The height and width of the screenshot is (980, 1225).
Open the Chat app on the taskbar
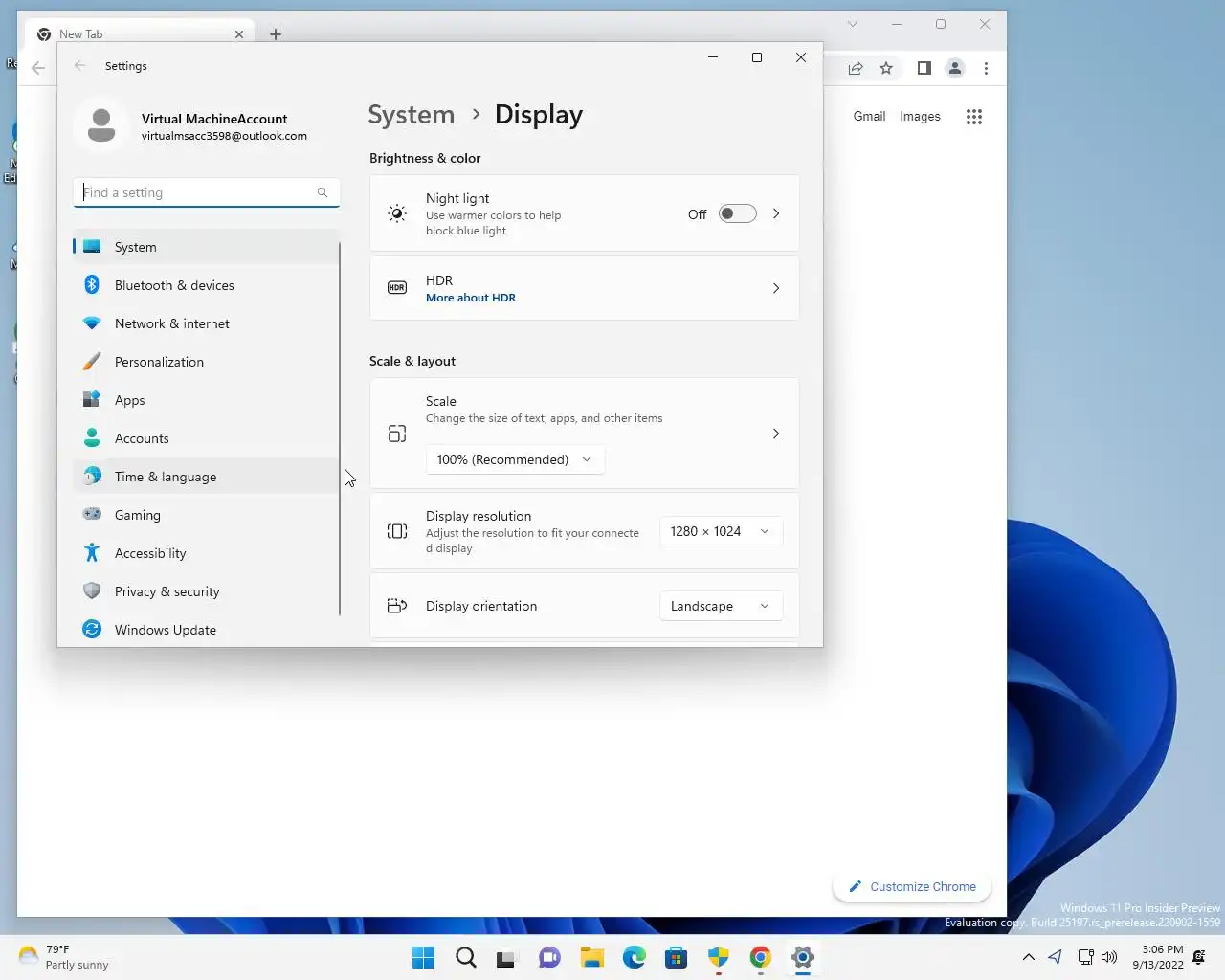(x=549, y=957)
